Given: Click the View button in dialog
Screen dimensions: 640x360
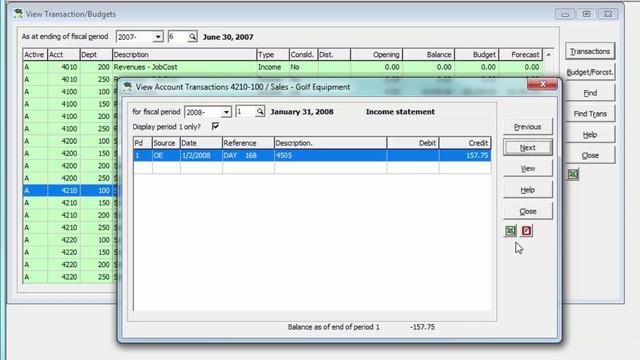Looking at the screenshot, I should click(527, 169).
